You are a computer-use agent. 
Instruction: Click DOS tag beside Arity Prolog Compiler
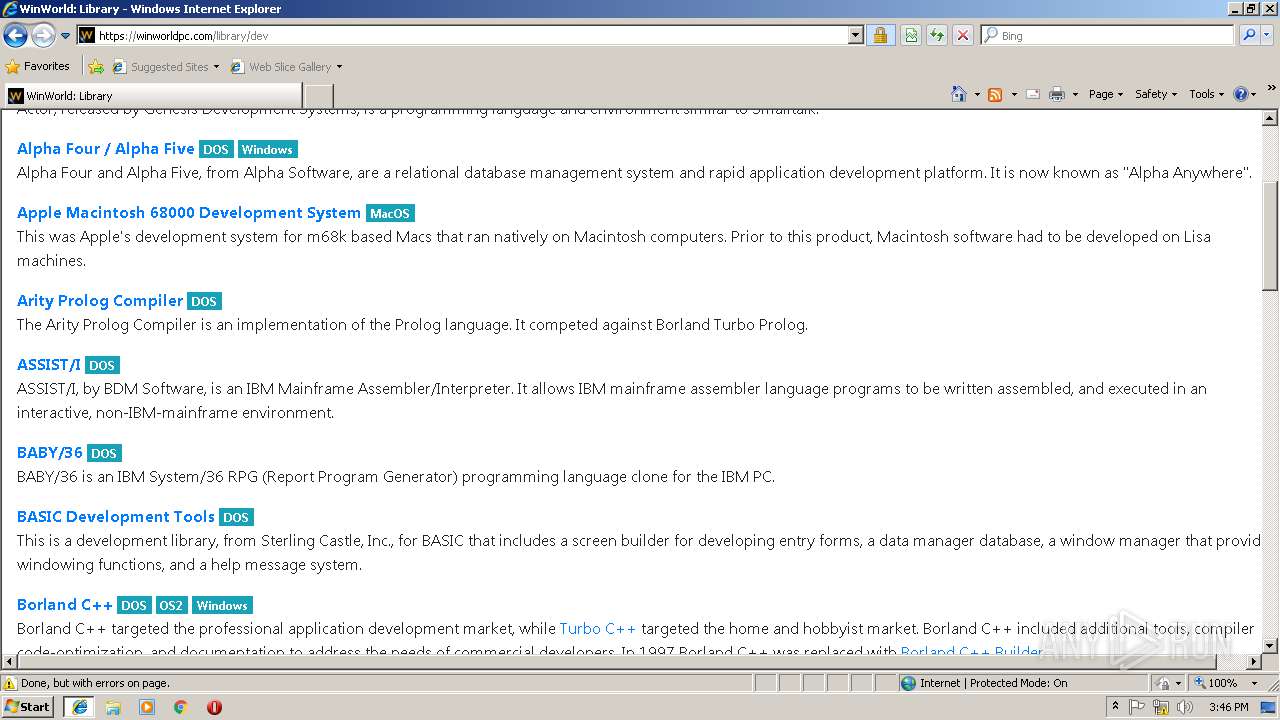[204, 301]
